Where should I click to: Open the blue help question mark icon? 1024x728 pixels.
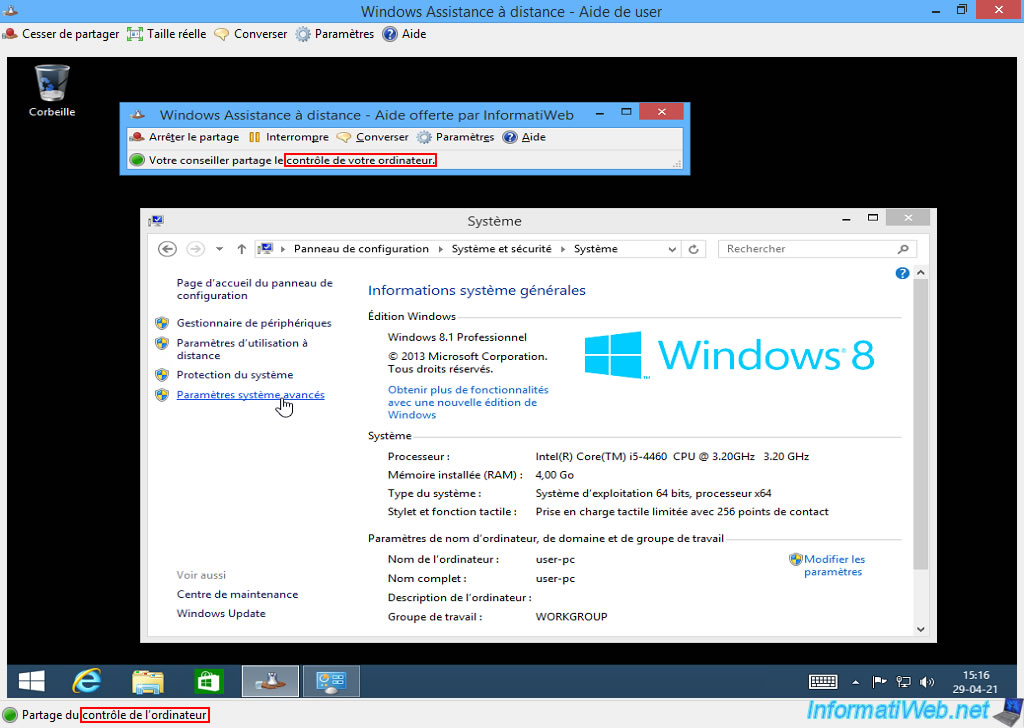point(902,273)
